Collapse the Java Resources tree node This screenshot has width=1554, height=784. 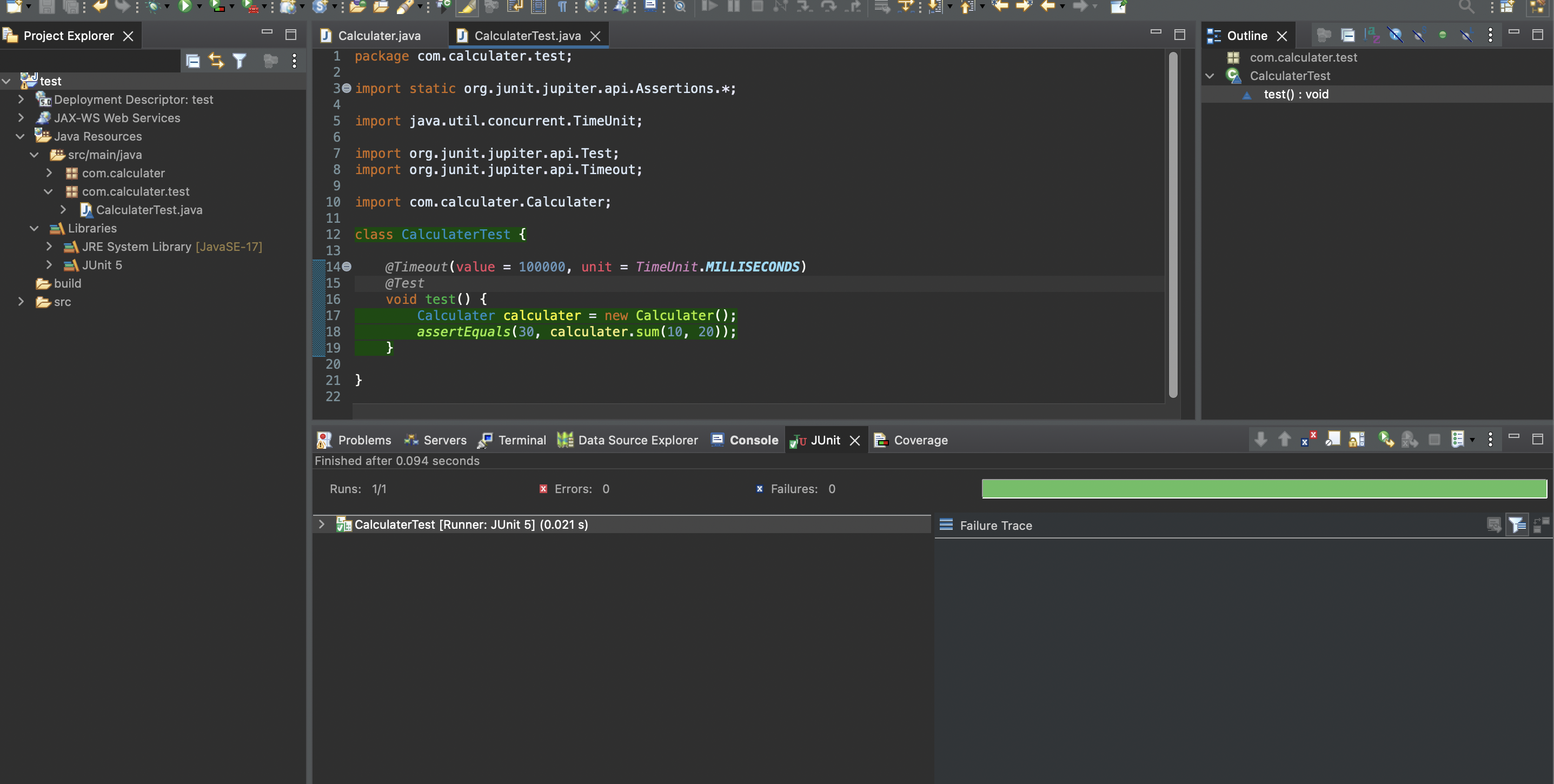[21, 136]
